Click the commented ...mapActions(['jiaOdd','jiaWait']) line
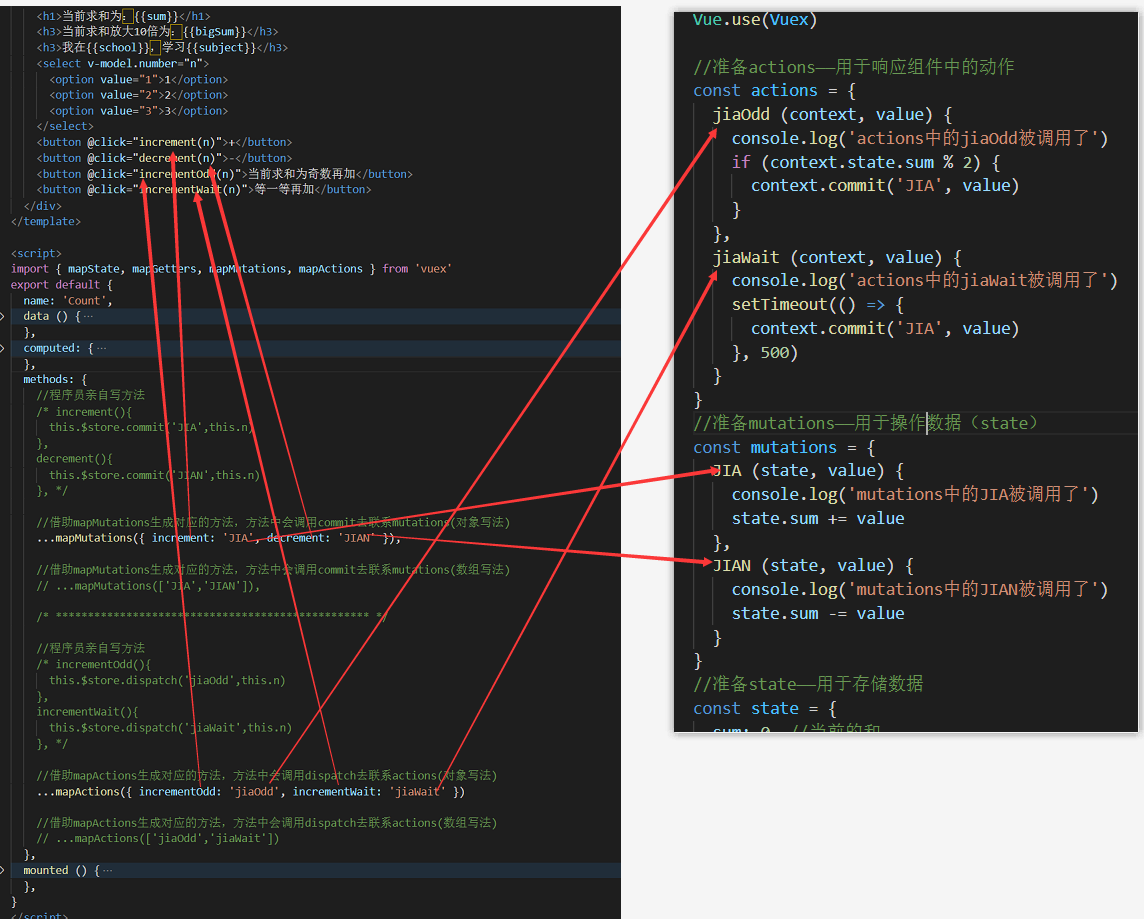 tap(158, 839)
